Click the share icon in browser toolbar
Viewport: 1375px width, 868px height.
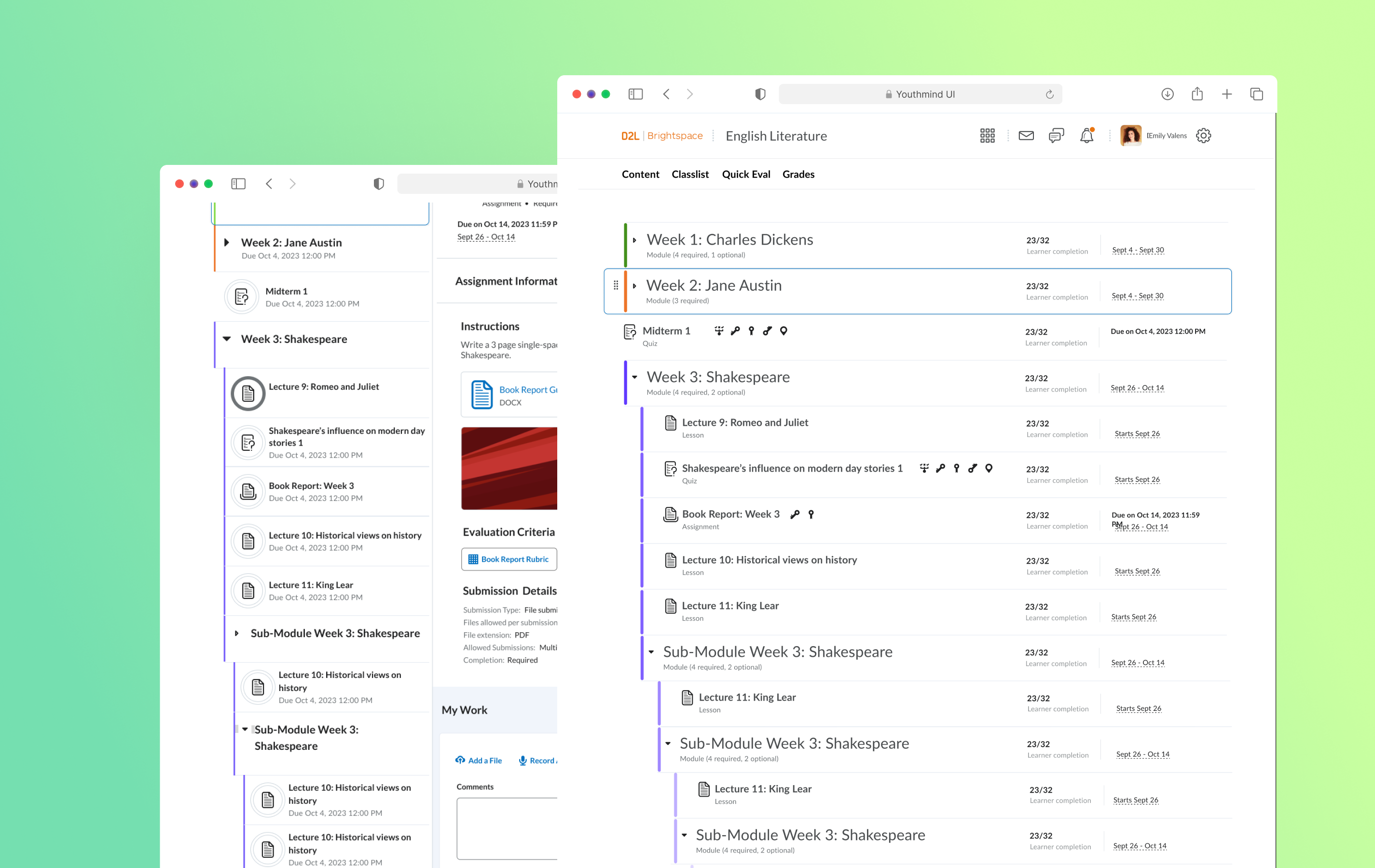tap(1197, 94)
